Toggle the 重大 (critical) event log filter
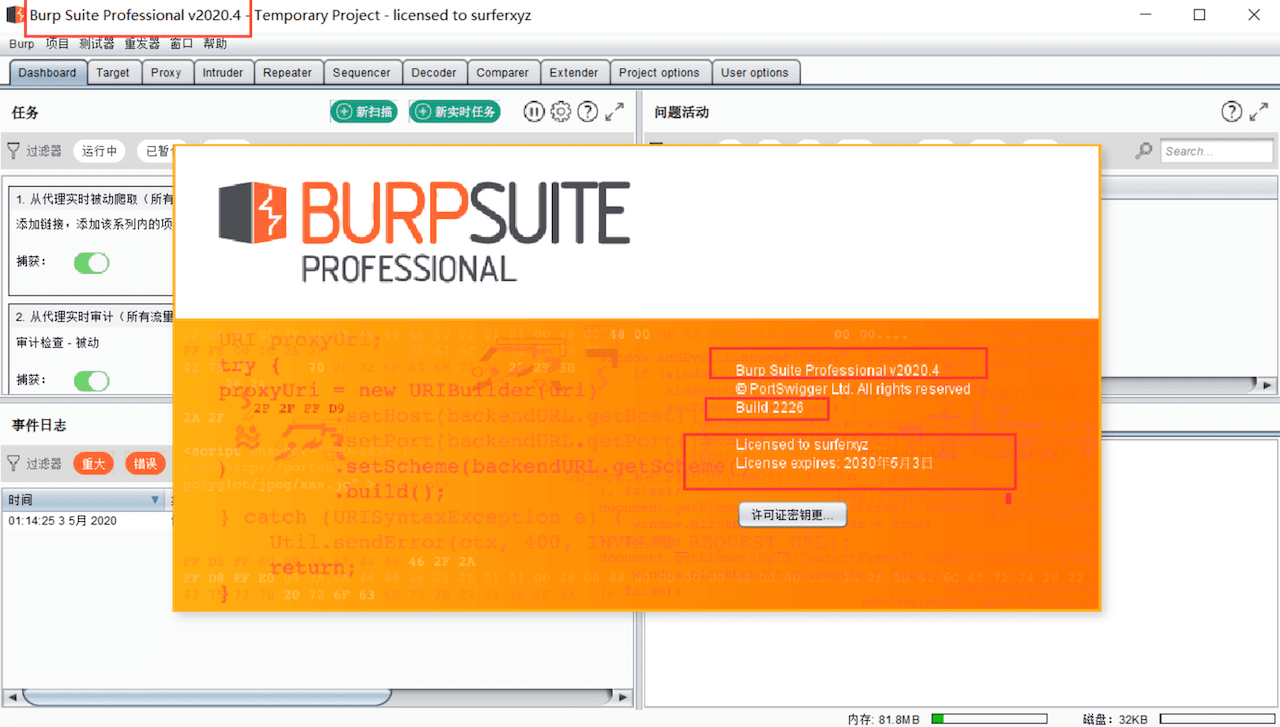1280x727 pixels. 93,463
